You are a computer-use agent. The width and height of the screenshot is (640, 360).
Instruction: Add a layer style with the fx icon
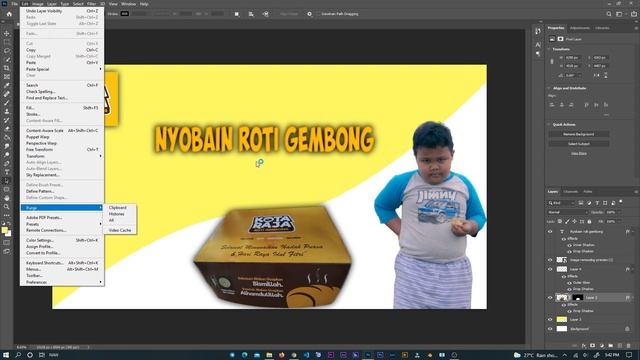coord(584,346)
